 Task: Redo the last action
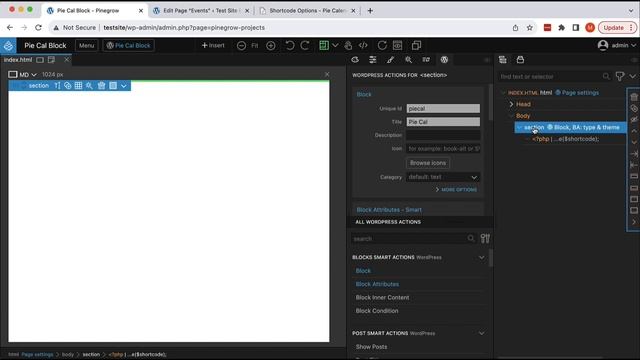click(305, 45)
